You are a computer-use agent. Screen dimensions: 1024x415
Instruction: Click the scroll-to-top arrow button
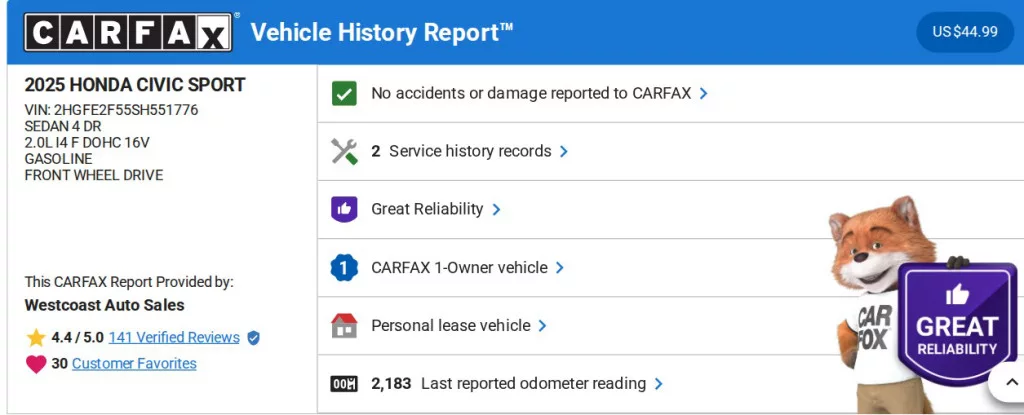click(x=1005, y=381)
